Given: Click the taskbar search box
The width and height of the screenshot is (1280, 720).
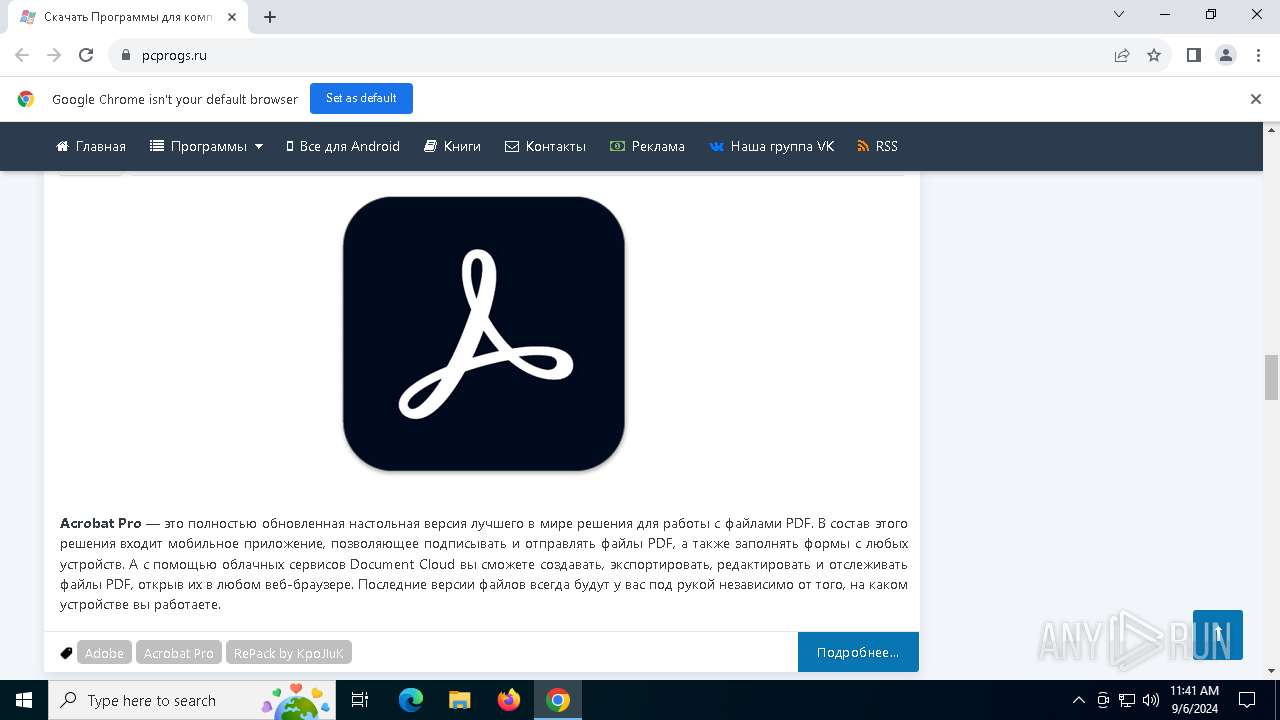Looking at the screenshot, I should point(193,700).
